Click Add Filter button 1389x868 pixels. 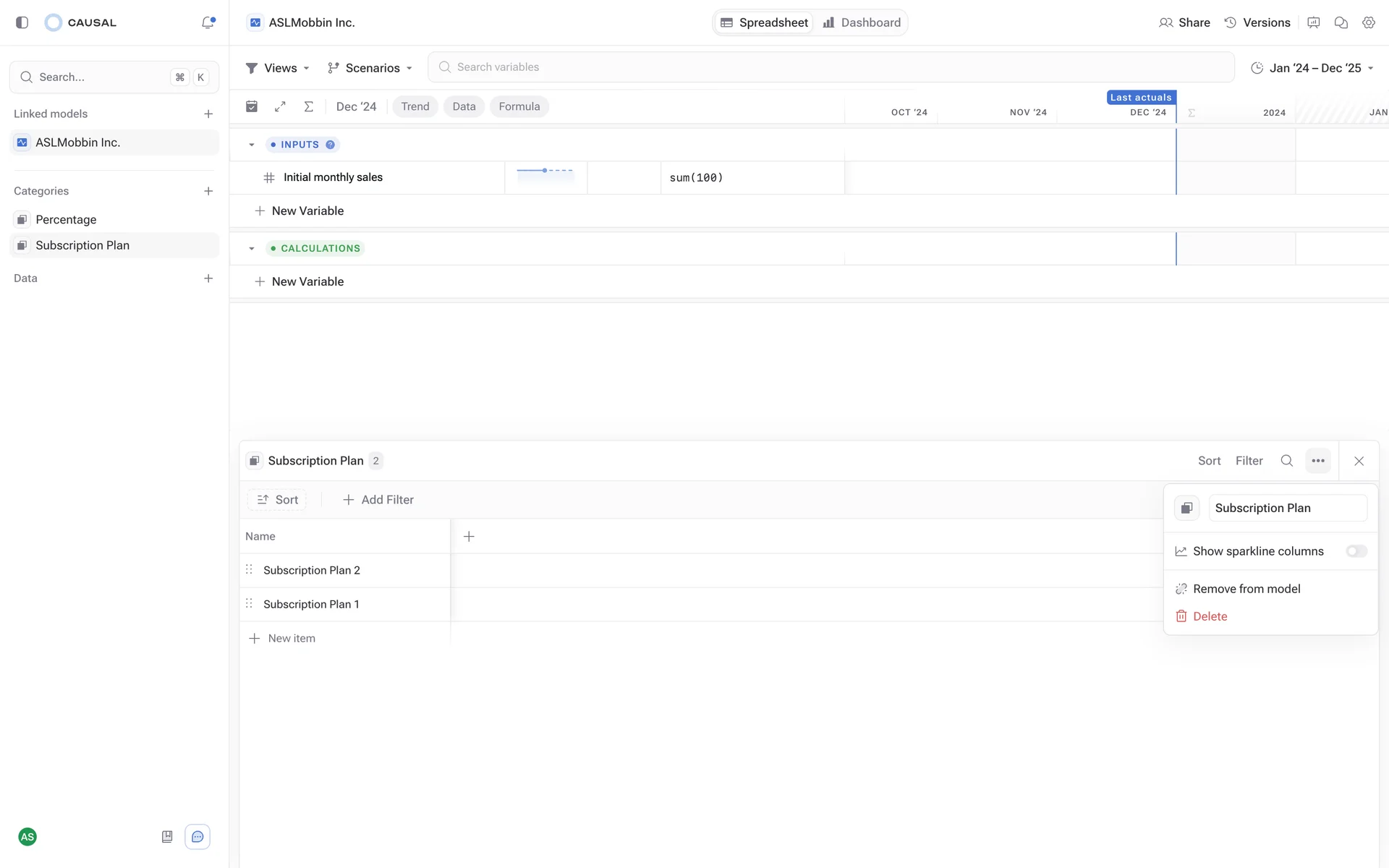tap(378, 500)
